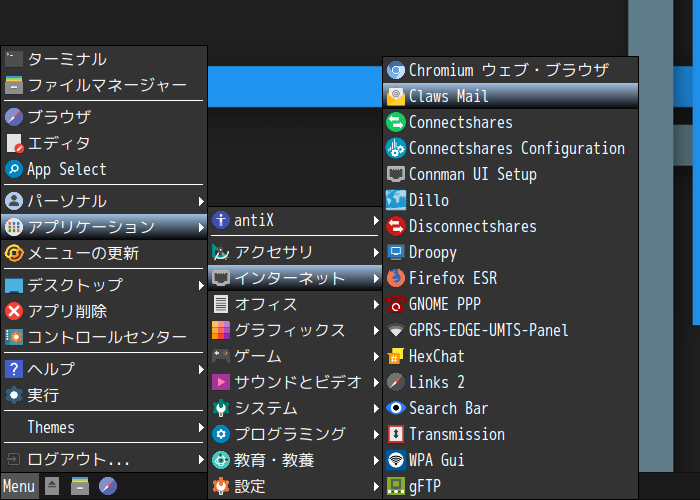700x500 pixels.
Task: Click the Dillo globe icon
Action: pos(396,200)
